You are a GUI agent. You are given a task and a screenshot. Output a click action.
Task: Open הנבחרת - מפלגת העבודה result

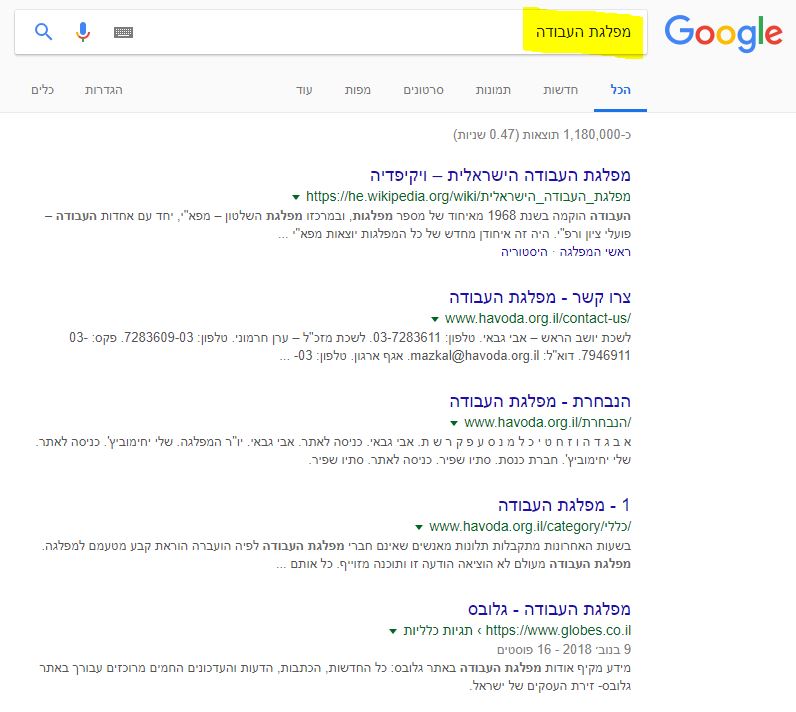click(540, 401)
